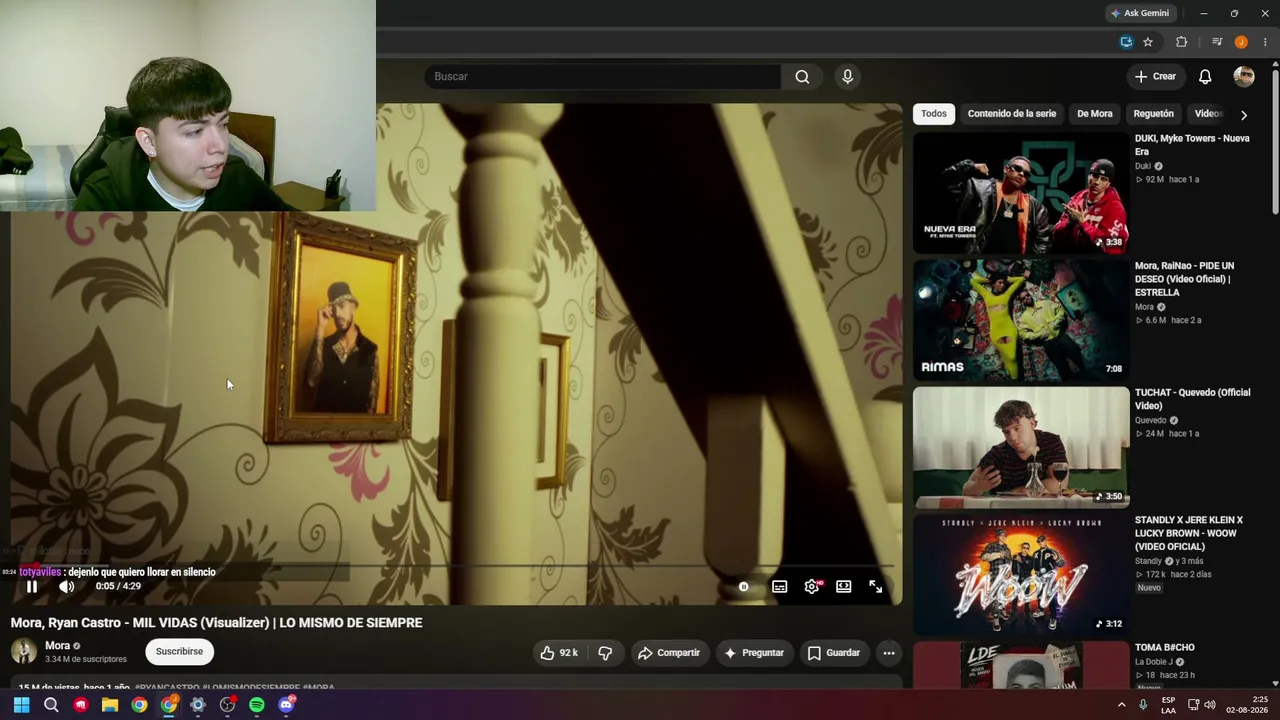Viewport: 1280px width, 720px height.
Task: Filter suggestions by Reguetón
Action: click(x=1154, y=114)
